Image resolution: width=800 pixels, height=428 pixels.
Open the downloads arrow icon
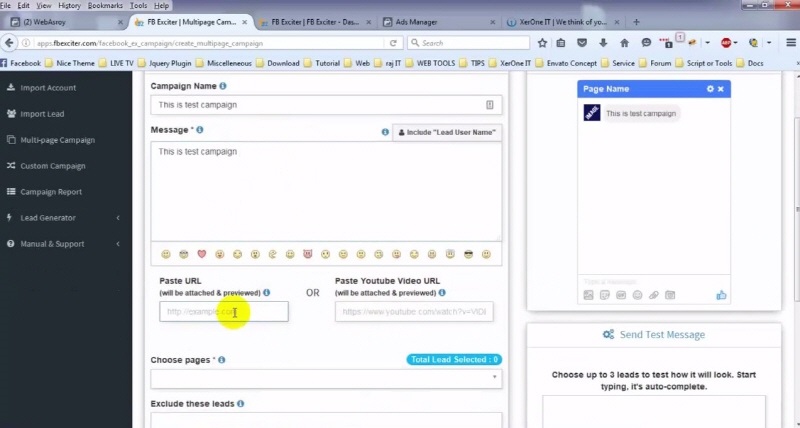pos(603,43)
